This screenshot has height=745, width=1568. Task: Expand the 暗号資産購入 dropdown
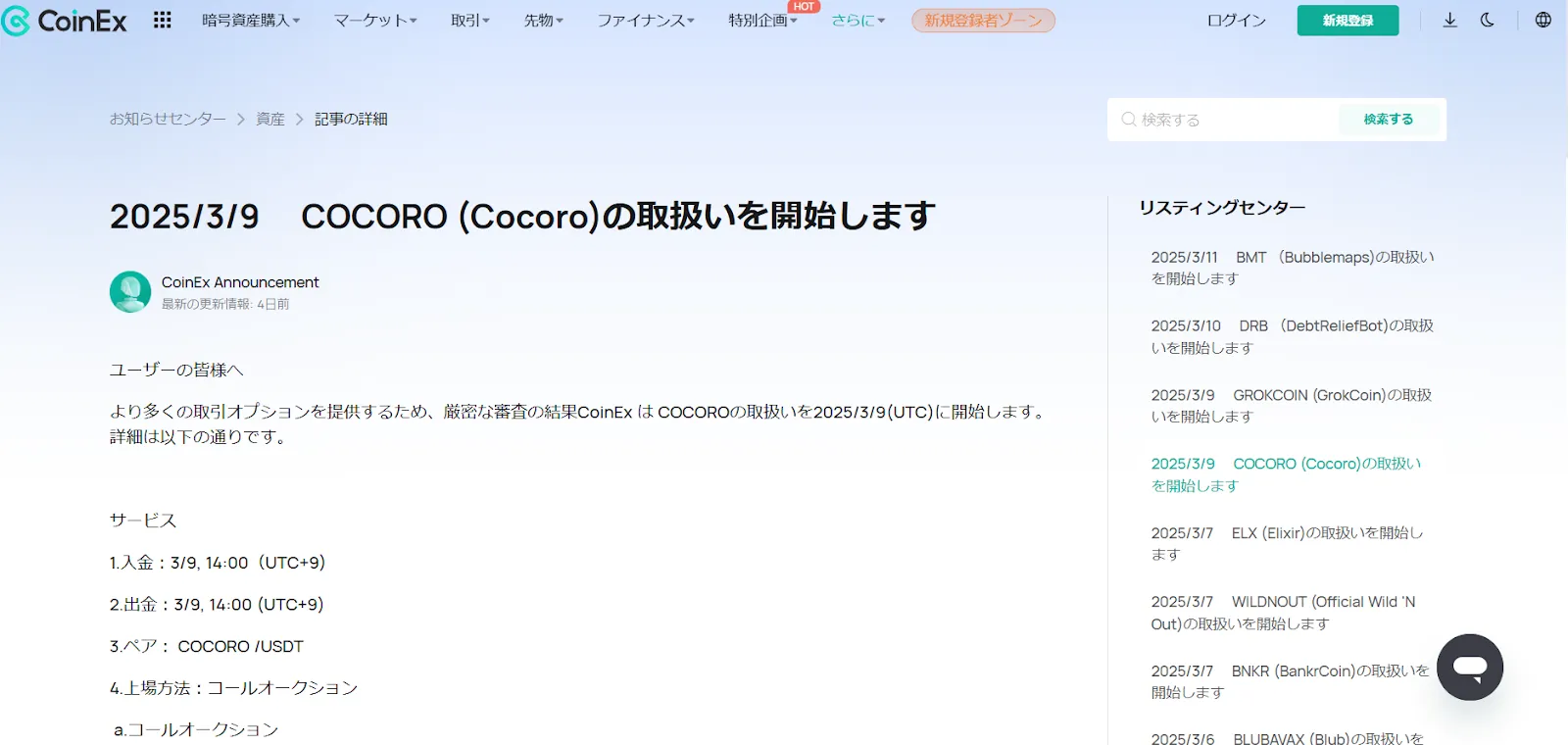coord(251,21)
